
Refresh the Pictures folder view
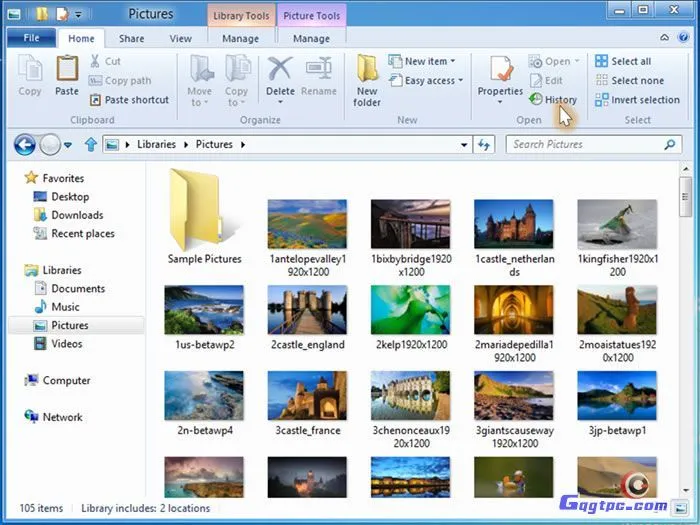484,145
